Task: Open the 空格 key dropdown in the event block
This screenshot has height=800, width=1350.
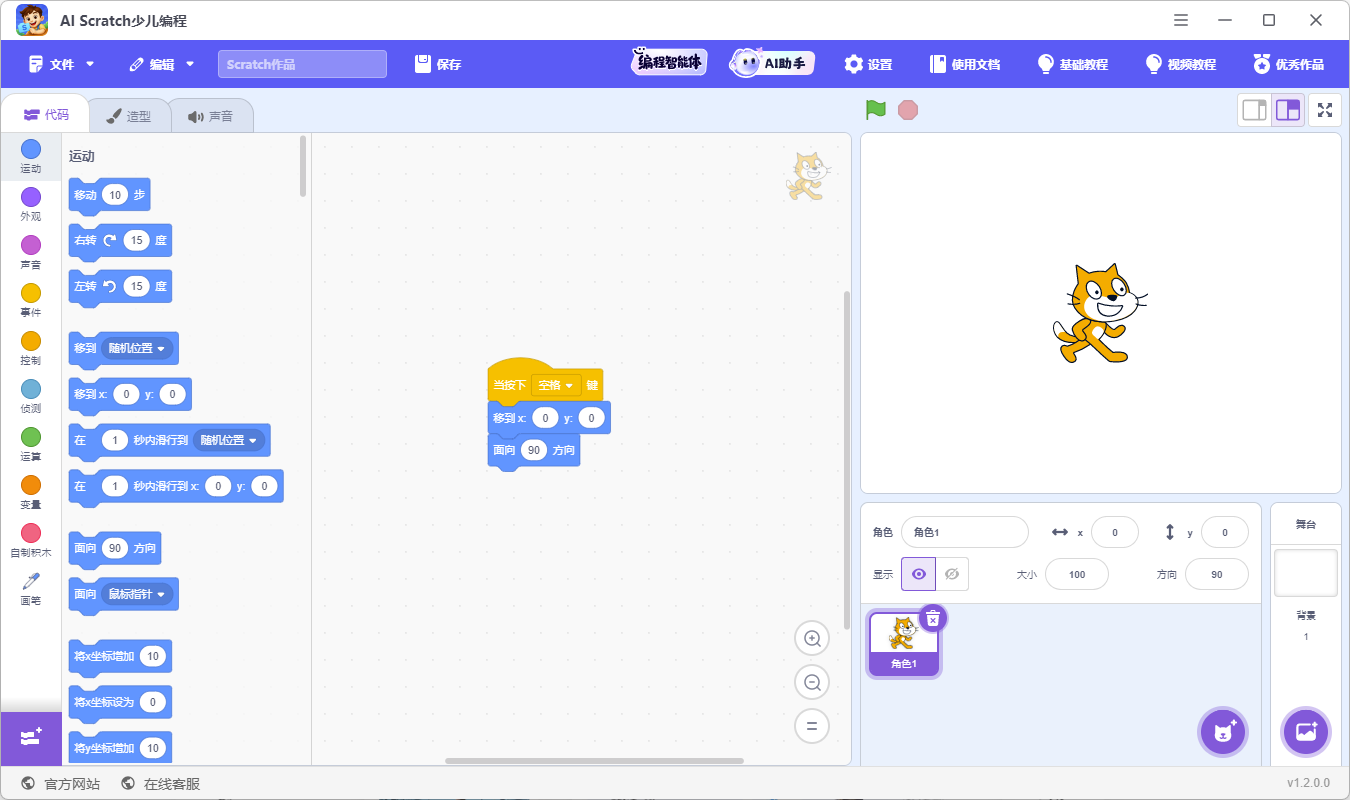Action: [x=556, y=385]
